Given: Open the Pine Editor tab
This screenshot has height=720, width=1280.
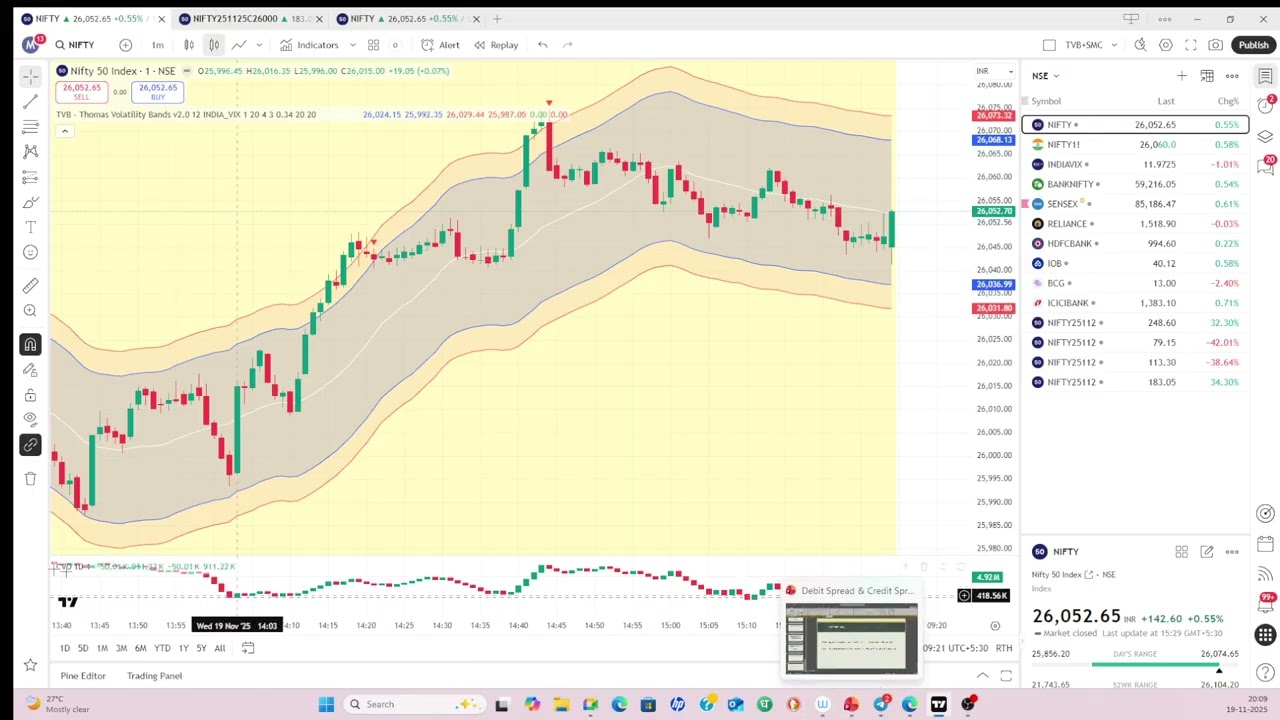Looking at the screenshot, I should tap(82, 676).
